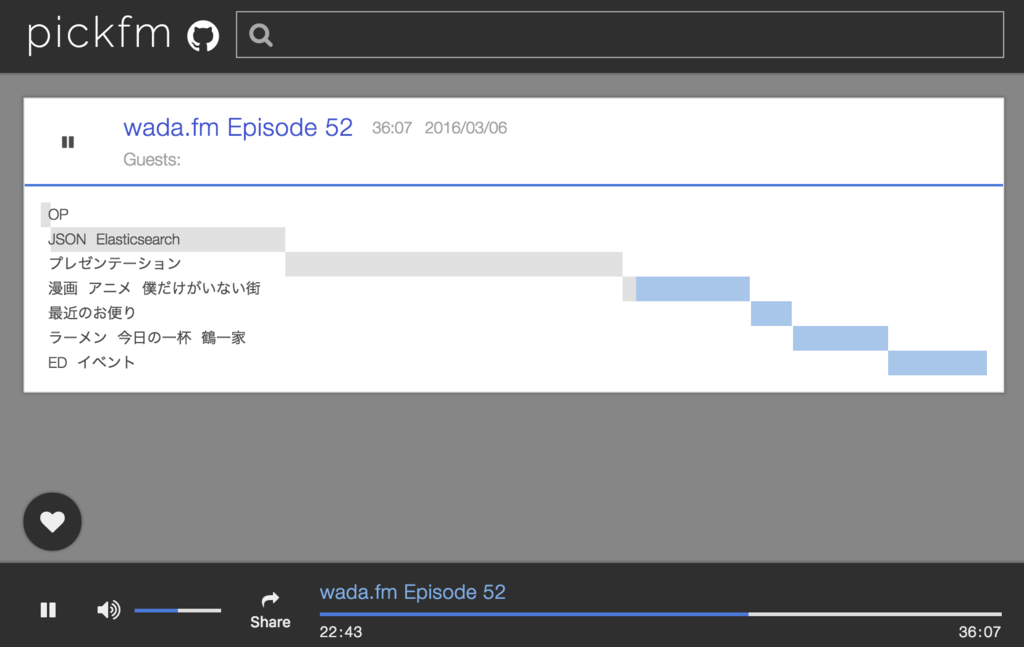Seek on the playback progress bar
Screen dimensions: 1024x647
660,614
